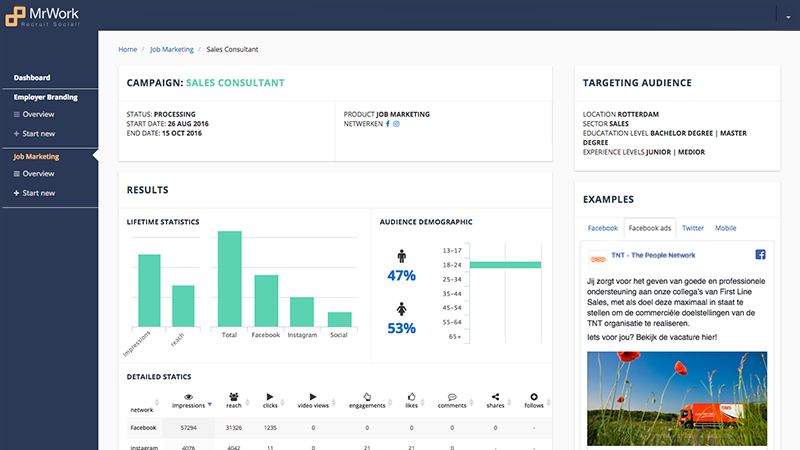Open Dashboard in the sidebar
The image size is (800, 450).
(x=32, y=77)
